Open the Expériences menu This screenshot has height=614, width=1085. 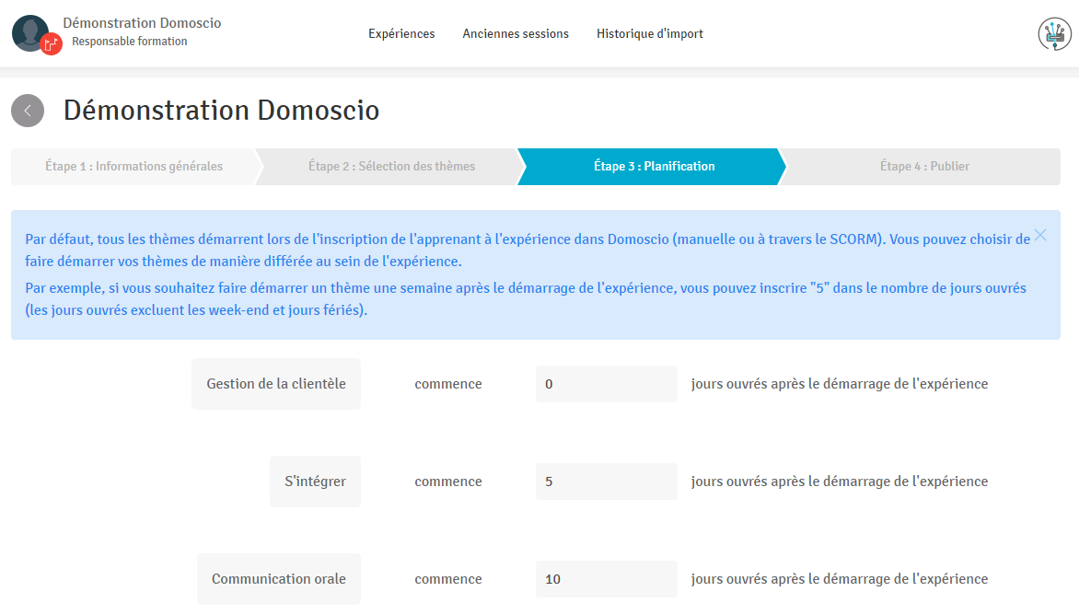click(401, 34)
